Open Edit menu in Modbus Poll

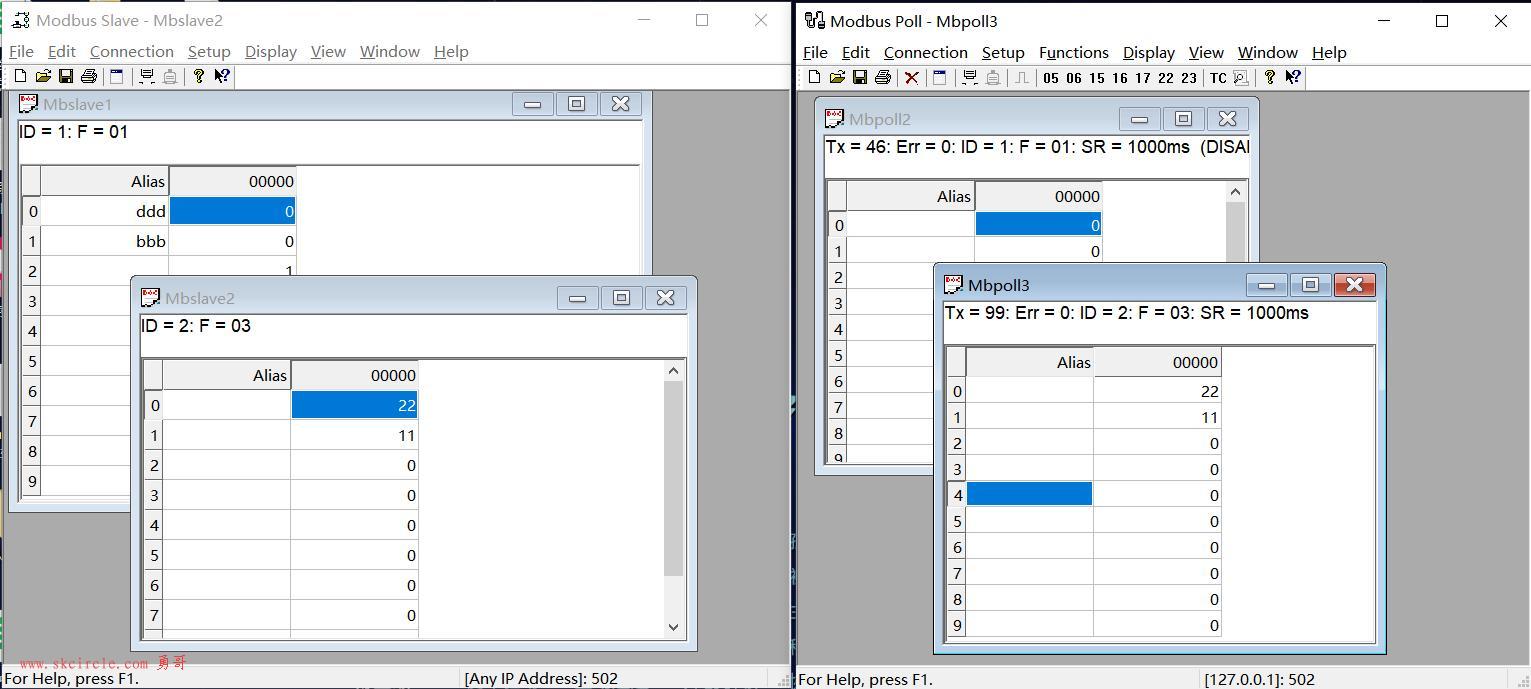point(856,53)
